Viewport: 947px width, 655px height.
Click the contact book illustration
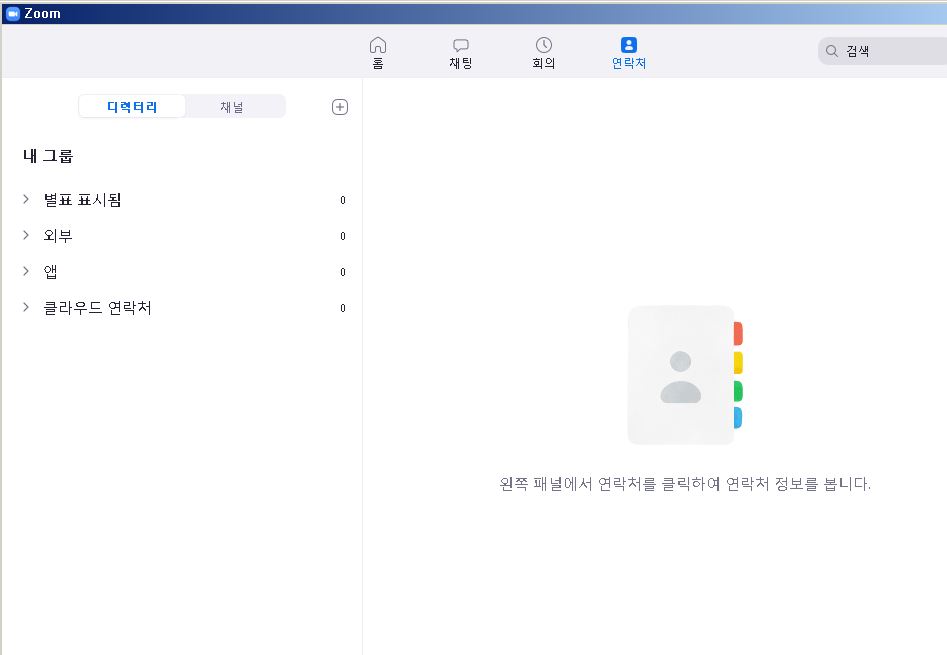pyautogui.click(x=685, y=375)
